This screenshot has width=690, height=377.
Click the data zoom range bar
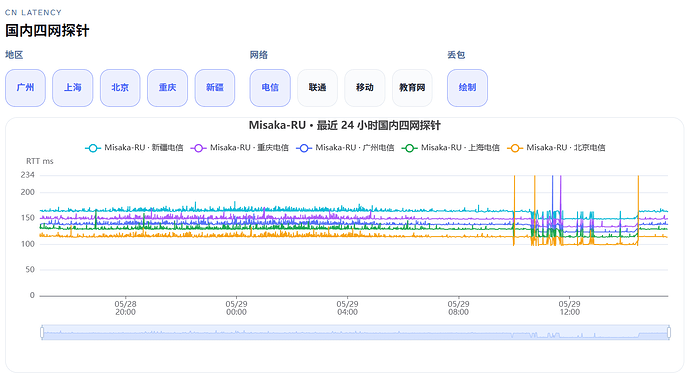tap(356, 332)
